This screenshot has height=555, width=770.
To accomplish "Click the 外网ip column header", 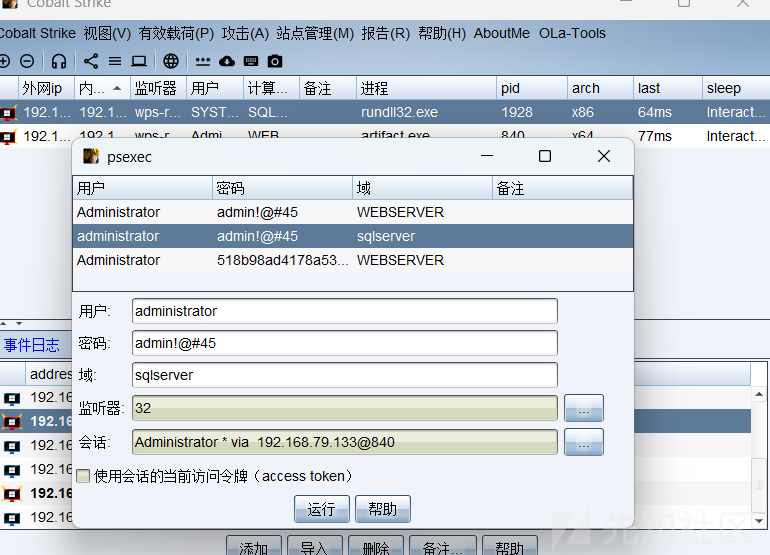I will pos(46,88).
